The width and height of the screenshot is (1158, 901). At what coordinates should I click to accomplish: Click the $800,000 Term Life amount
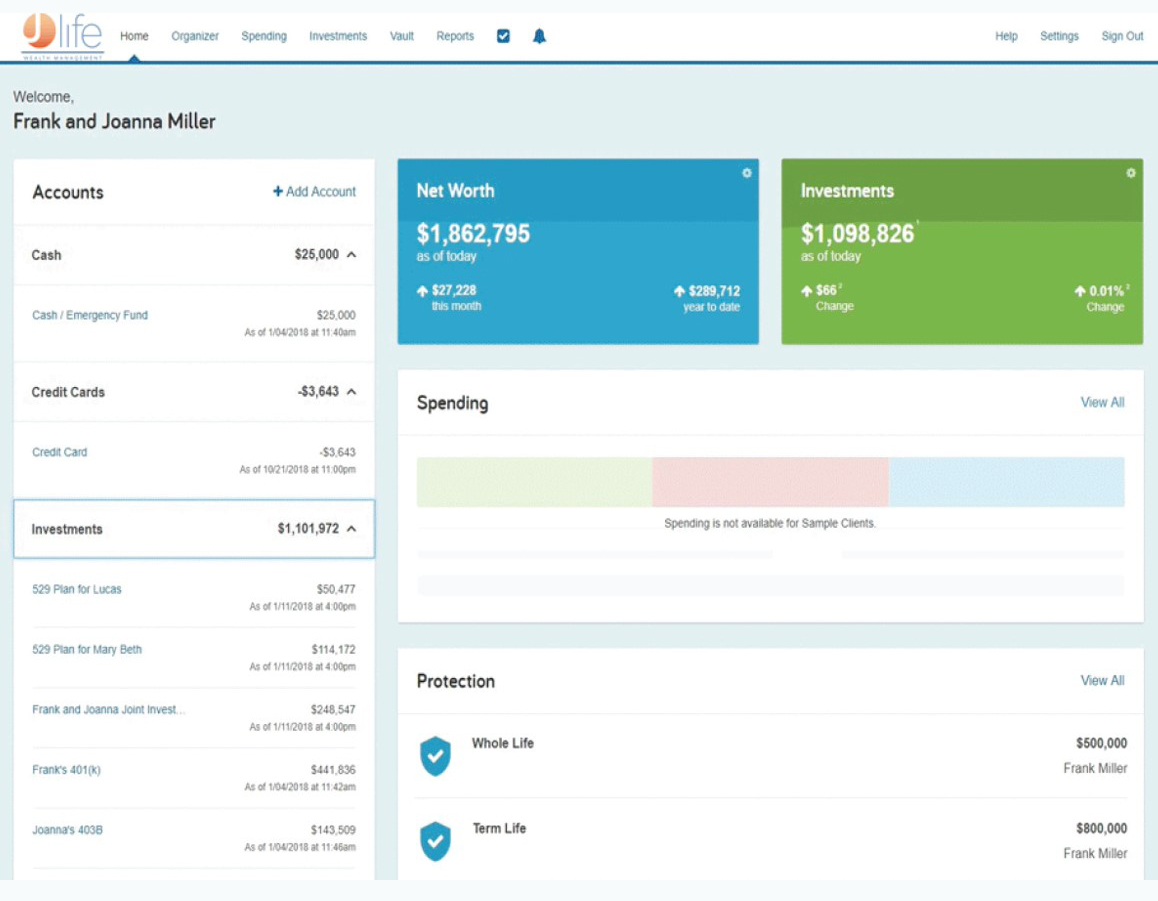(1101, 829)
